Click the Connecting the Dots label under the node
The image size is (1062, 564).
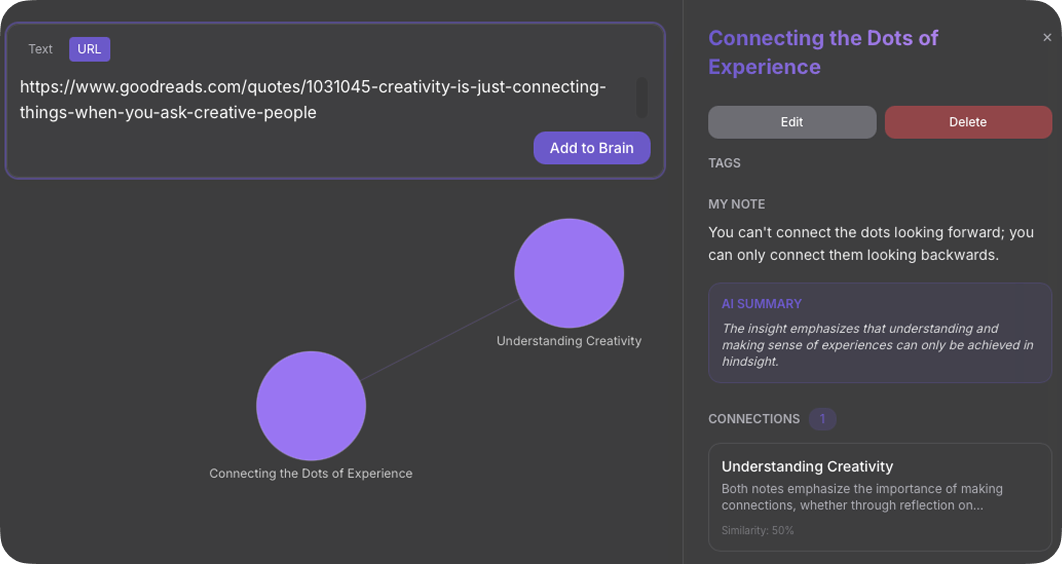point(311,474)
